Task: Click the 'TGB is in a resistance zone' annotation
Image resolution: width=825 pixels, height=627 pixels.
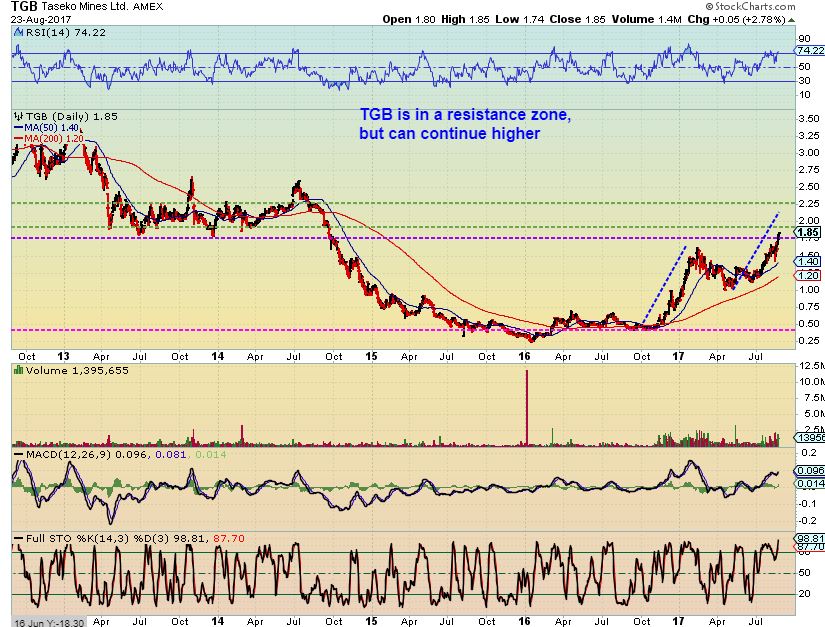Action: [x=465, y=115]
